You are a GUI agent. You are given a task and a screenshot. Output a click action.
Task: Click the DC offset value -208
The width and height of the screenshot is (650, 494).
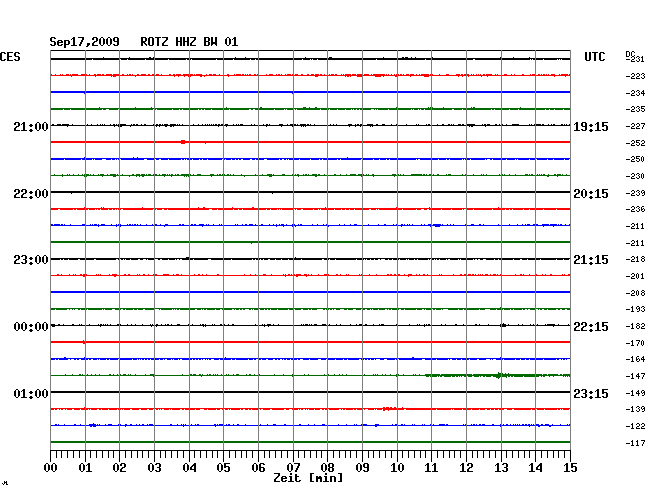[635, 293]
